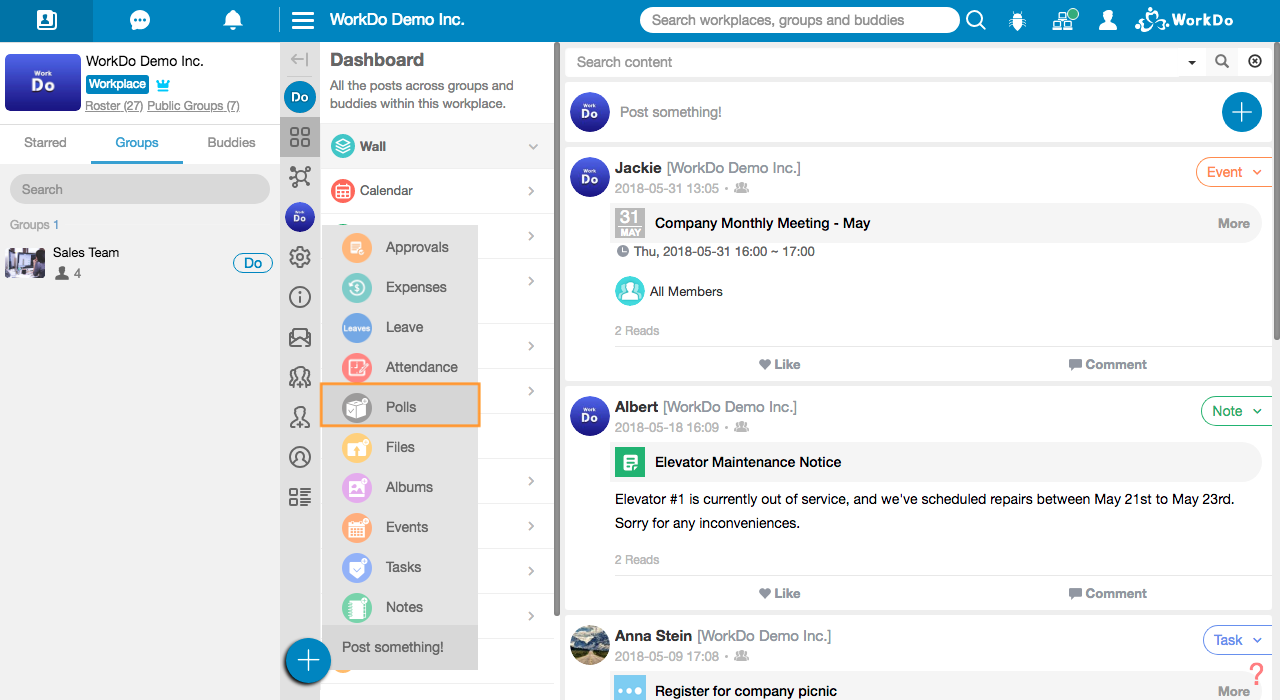This screenshot has width=1280, height=700.
Task: Click the picture tray icon in sidebar
Action: coord(300,337)
